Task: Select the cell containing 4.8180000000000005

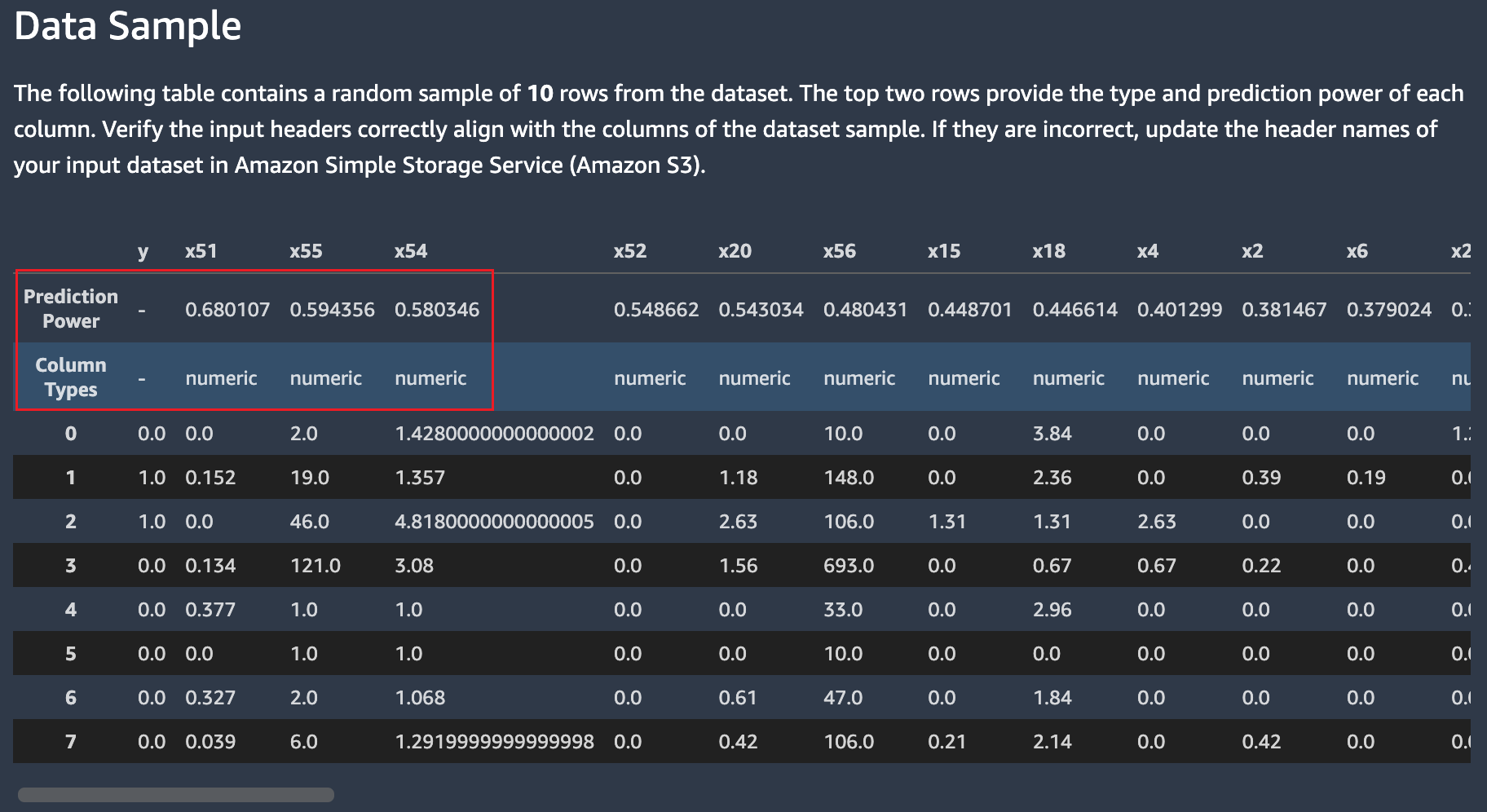Action: (x=494, y=522)
